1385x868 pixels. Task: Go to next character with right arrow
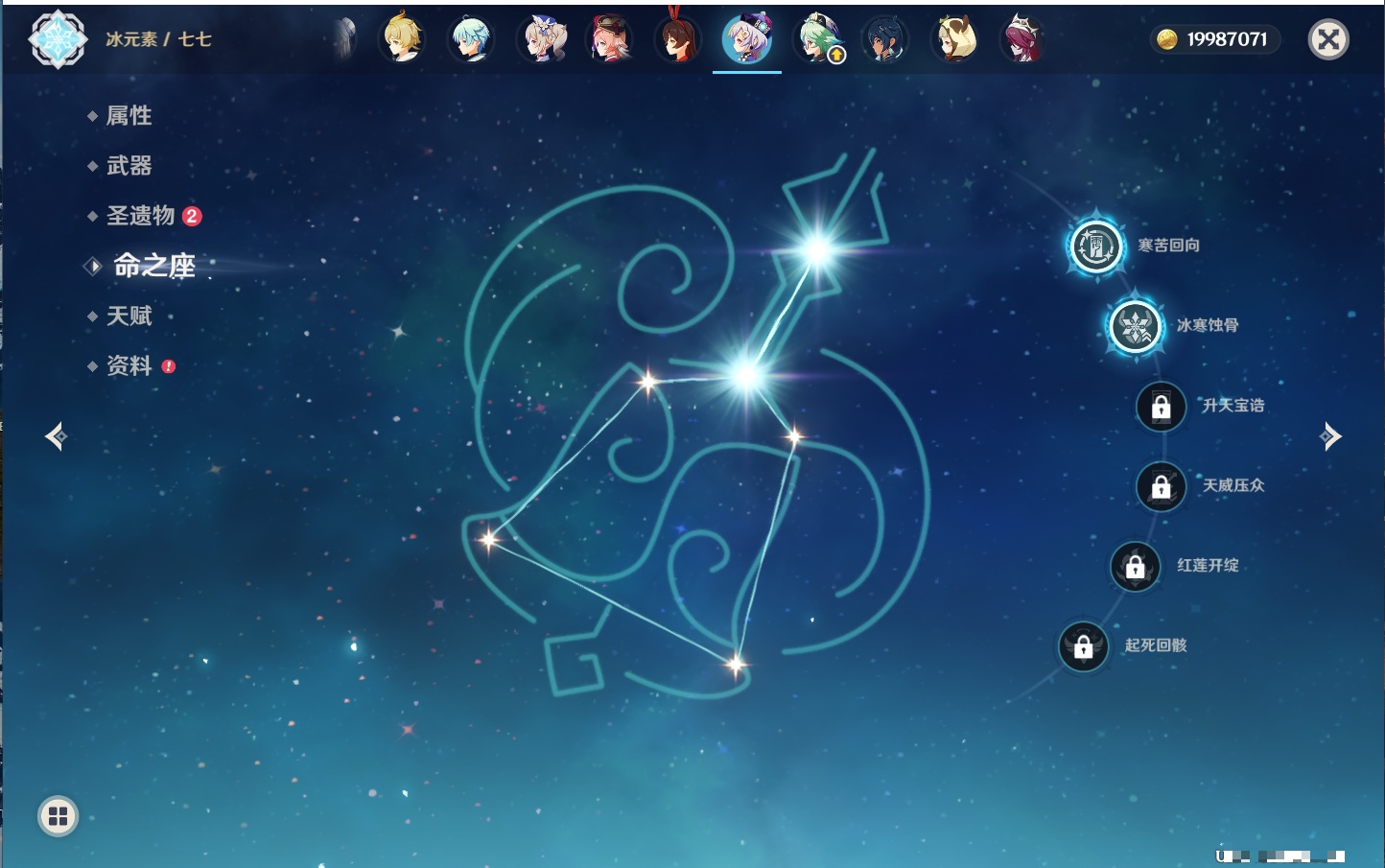coord(1330,436)
